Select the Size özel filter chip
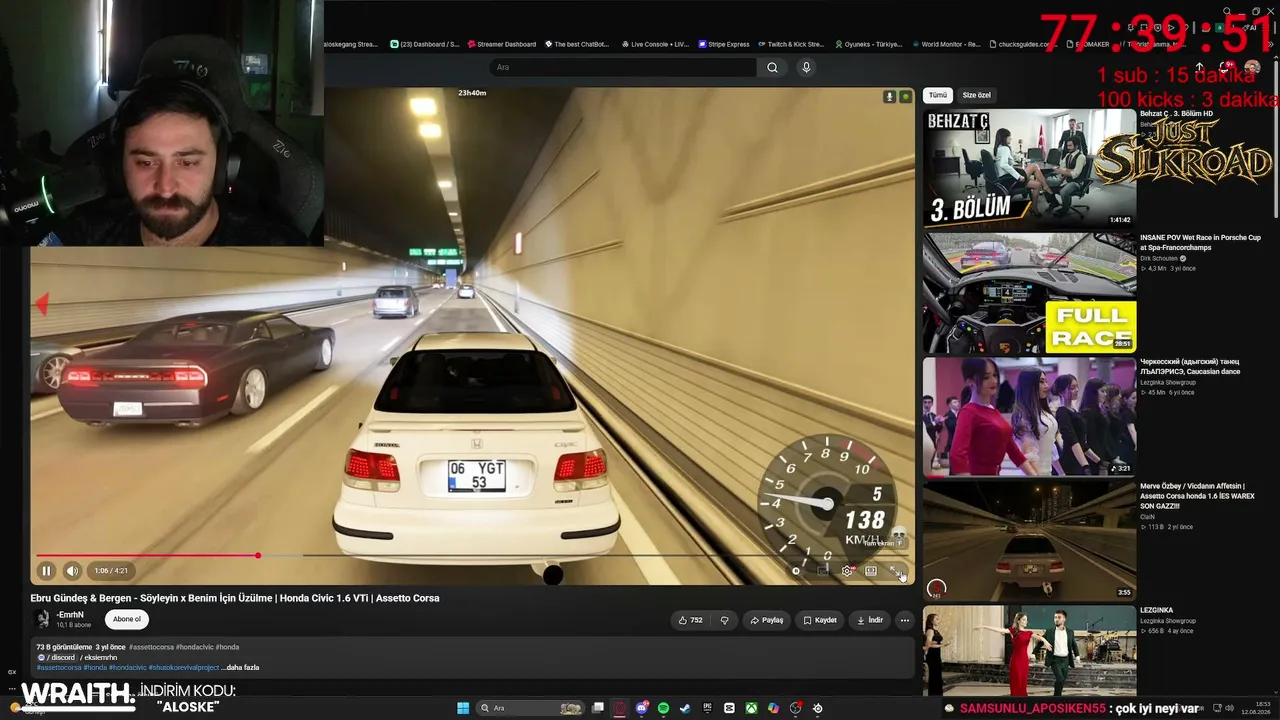The height and width of the screenshot is (720, 1280). coord(976,95)
